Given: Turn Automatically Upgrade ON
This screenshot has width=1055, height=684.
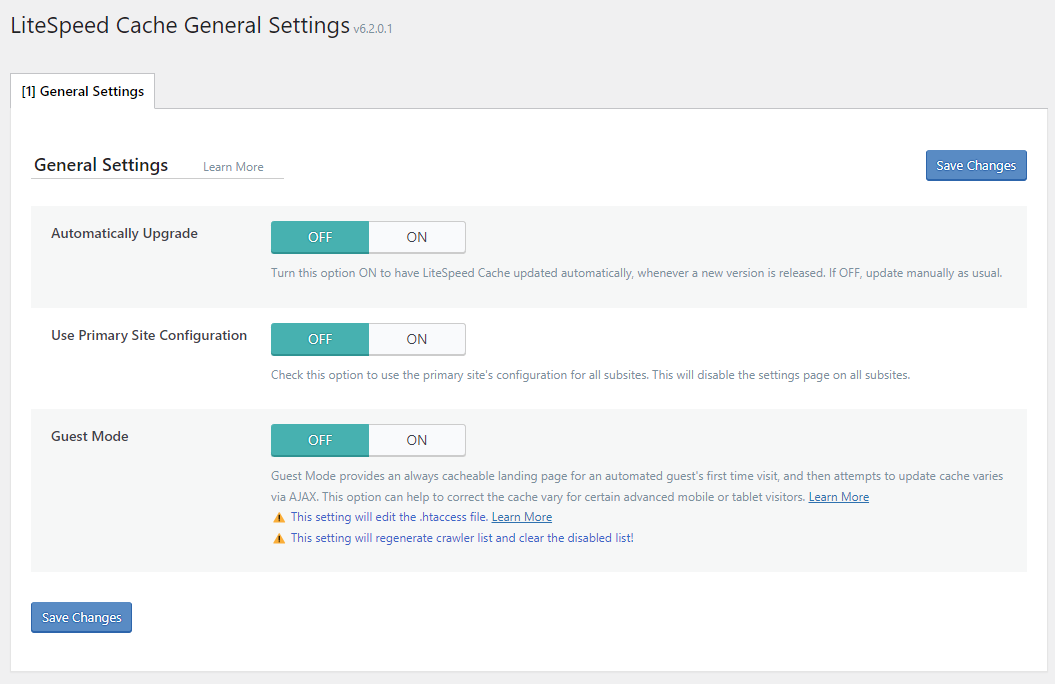Looking at the screenshot, I should point(416,237).
